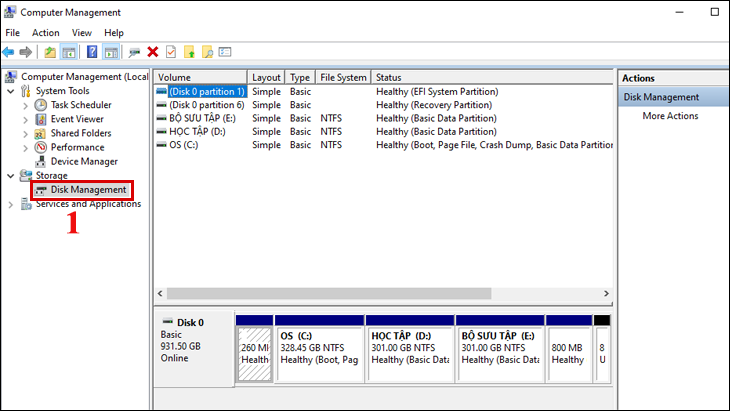
Task: Click the yellow folder with green arrow icon
Action: (x=189, y=52)
